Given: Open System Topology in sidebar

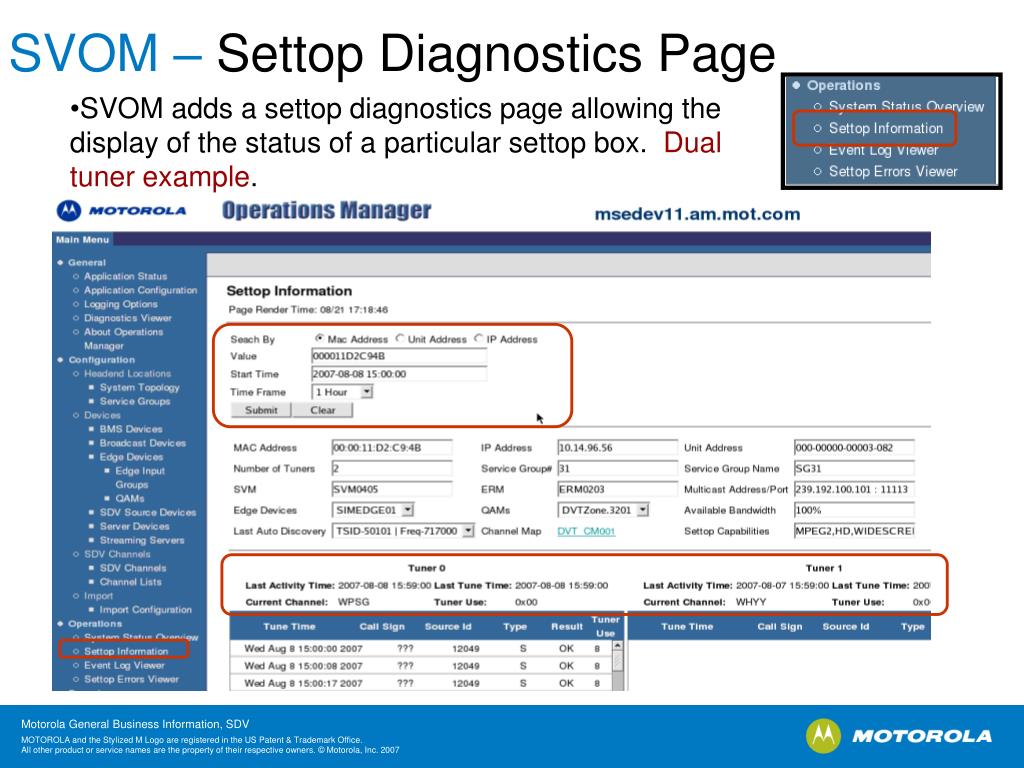Looking at the screenshot, I should click(x=140, y=387).
